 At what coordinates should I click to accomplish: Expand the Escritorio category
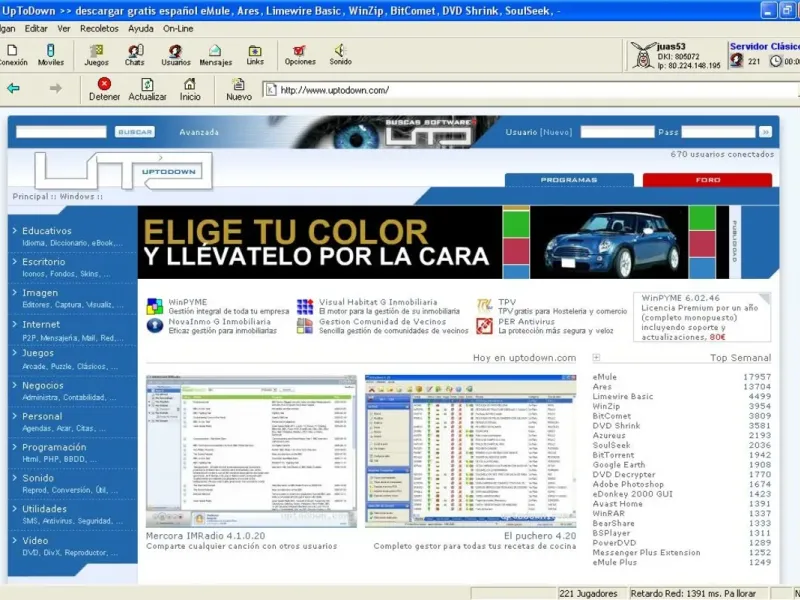click(x=43, y=262)
